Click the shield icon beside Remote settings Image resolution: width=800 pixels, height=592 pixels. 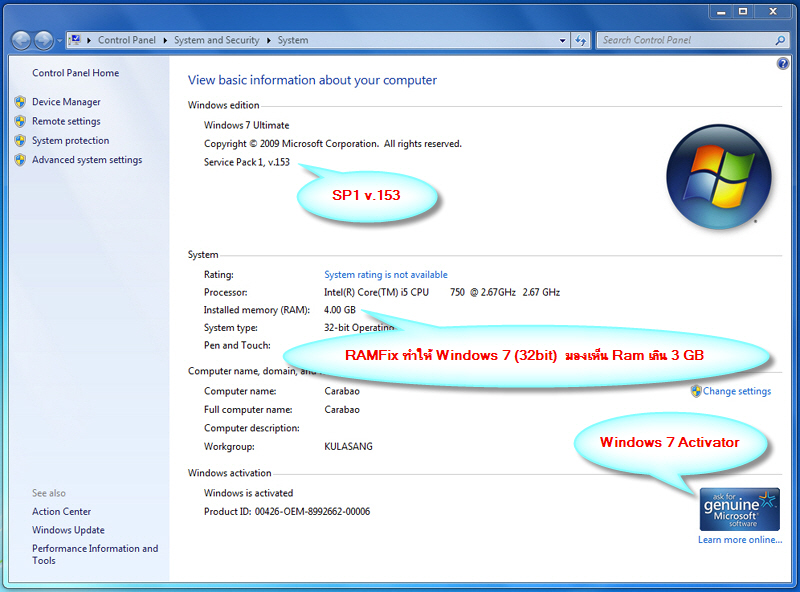point(20,121)
